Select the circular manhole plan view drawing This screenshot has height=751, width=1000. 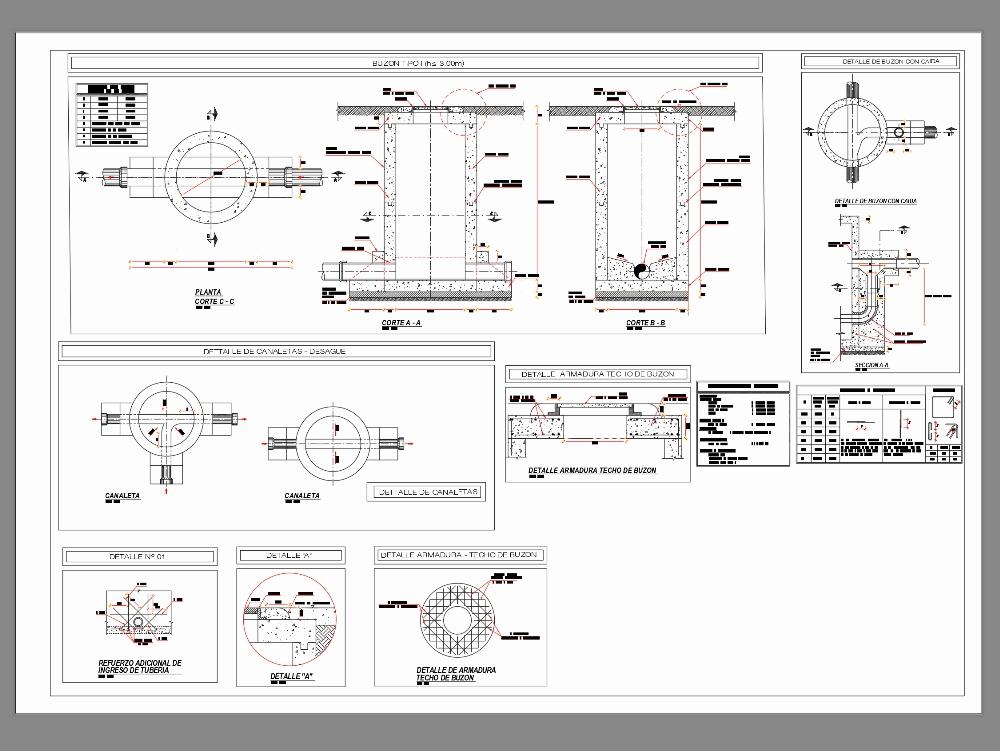tap(211, 178)
